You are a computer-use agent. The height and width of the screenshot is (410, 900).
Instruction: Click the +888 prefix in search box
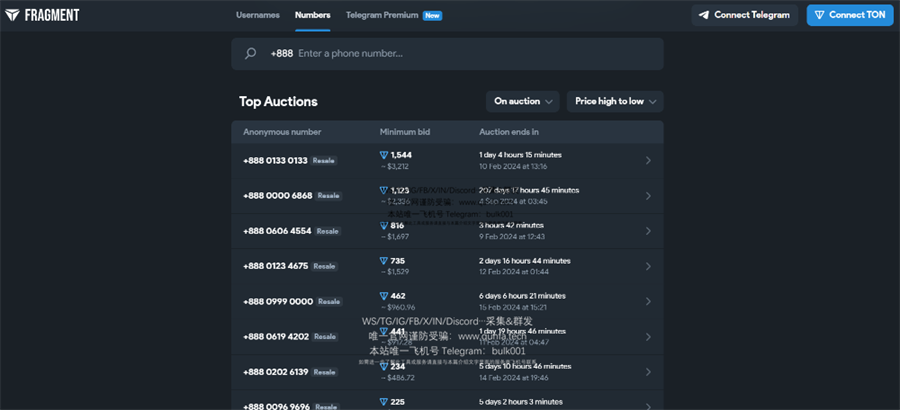282,53
